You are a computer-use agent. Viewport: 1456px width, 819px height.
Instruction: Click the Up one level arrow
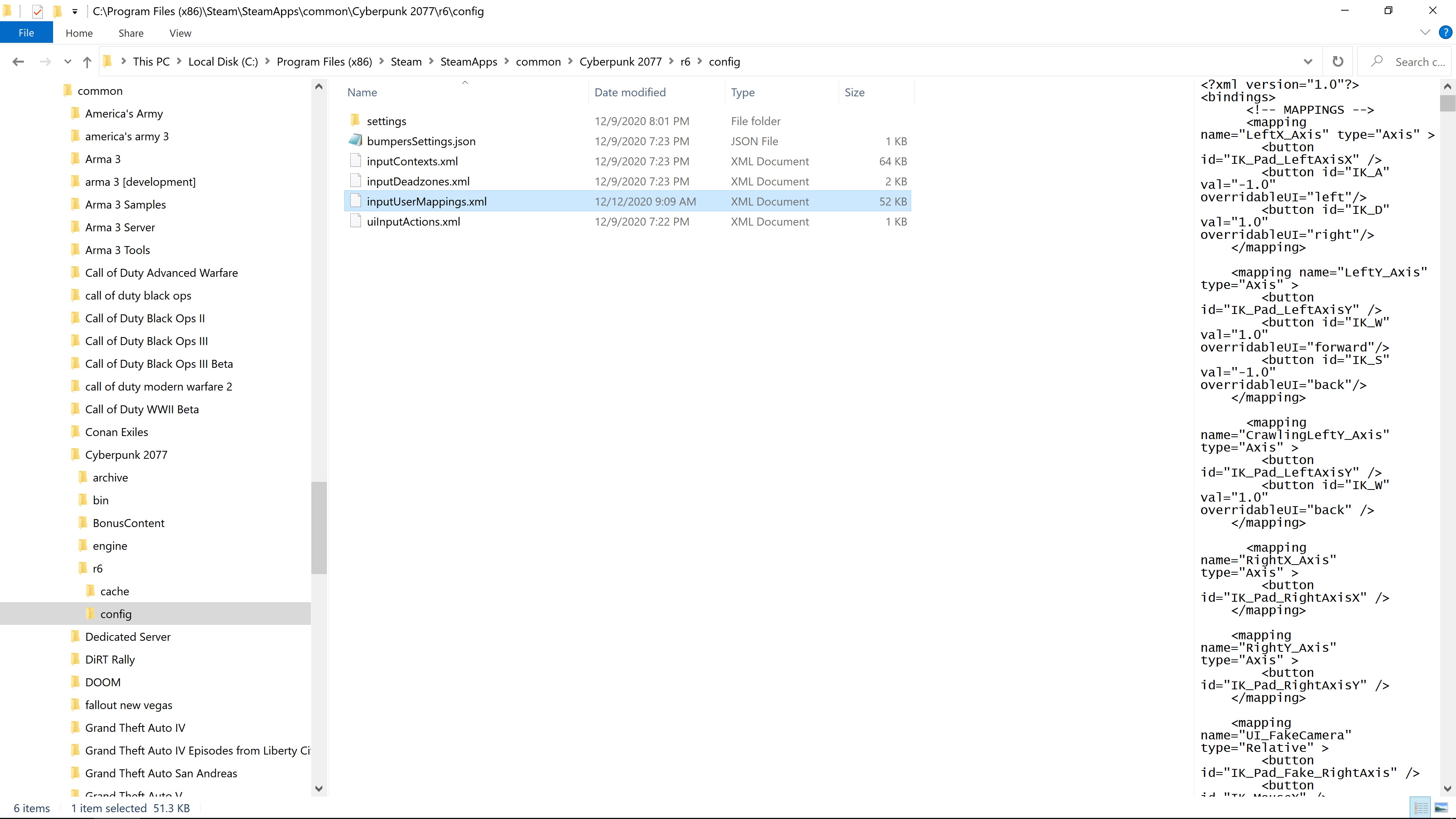pos(86,61)
